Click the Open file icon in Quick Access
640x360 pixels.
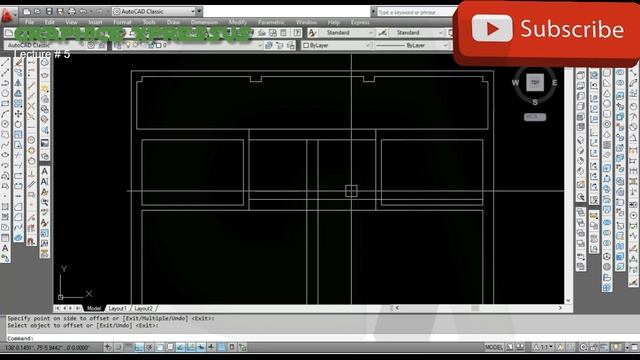38,11
